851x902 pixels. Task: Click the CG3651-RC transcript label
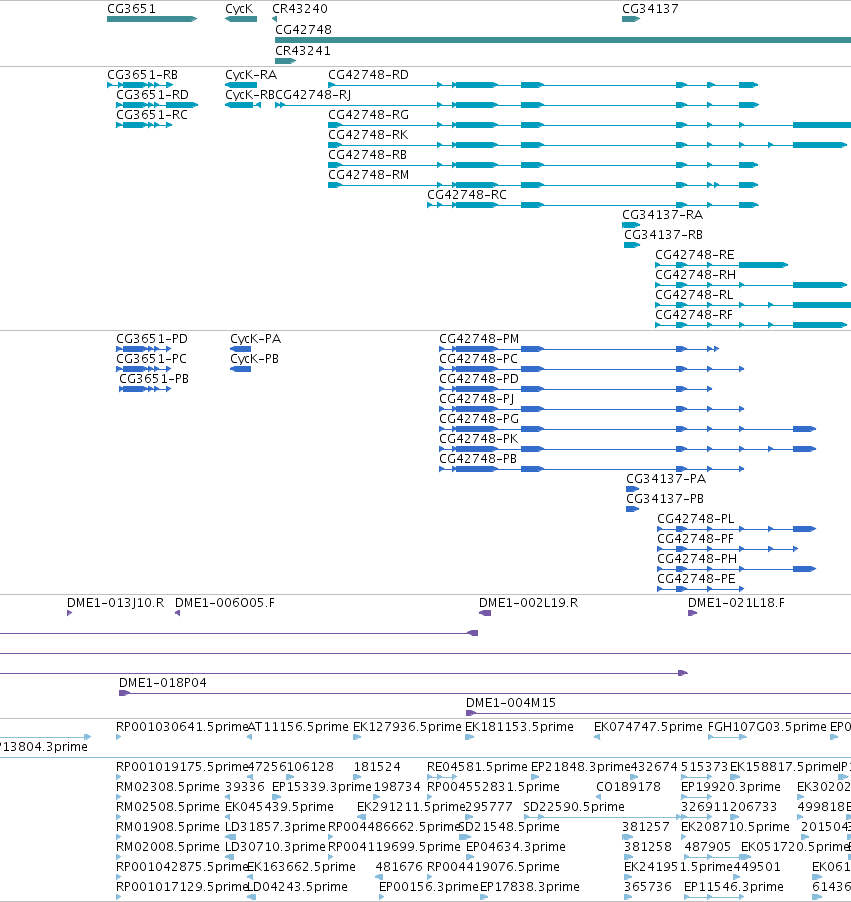click(x=152, y=114)
